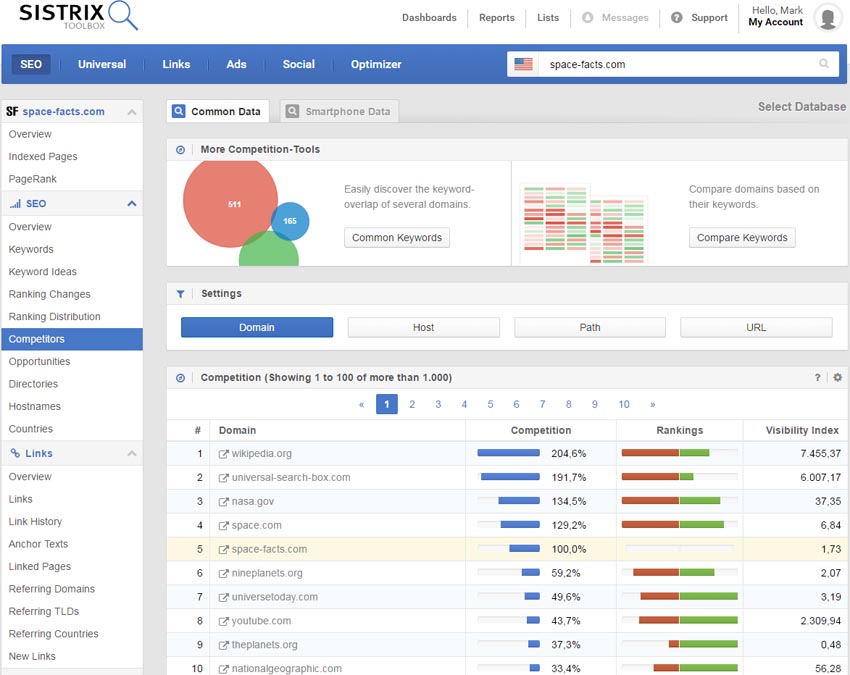Click the keyword comparison heatmap thumbnail
The width and height of the screenshot is (850, 675).
click(584, 224)
